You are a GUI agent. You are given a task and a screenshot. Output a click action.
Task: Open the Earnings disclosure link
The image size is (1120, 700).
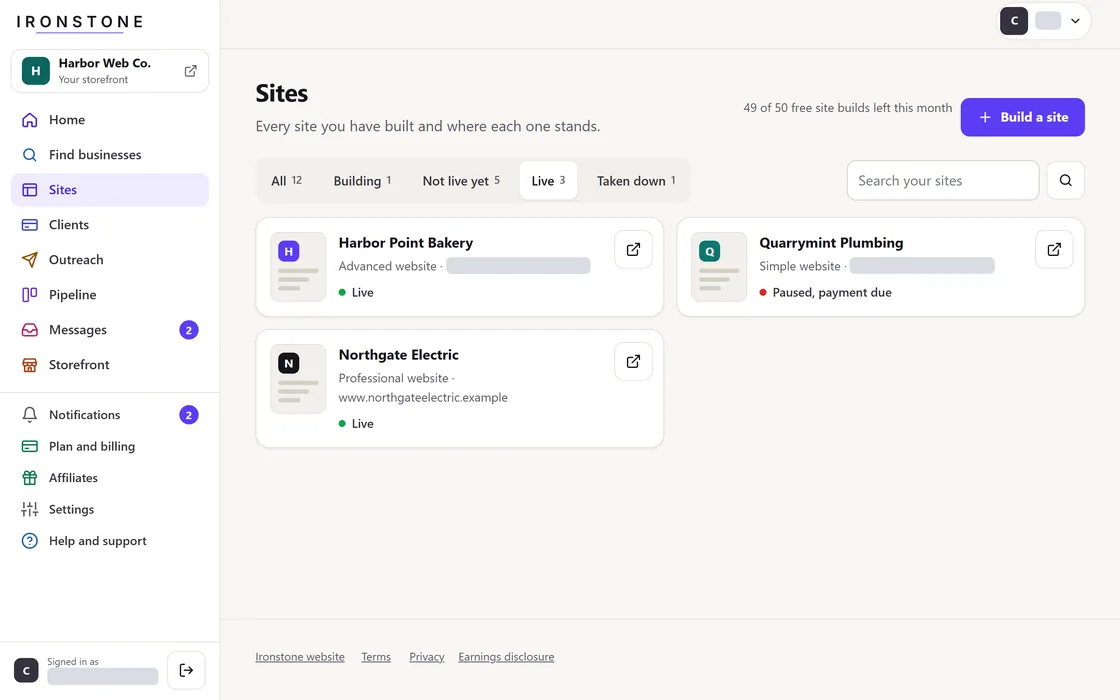point(506,657)
